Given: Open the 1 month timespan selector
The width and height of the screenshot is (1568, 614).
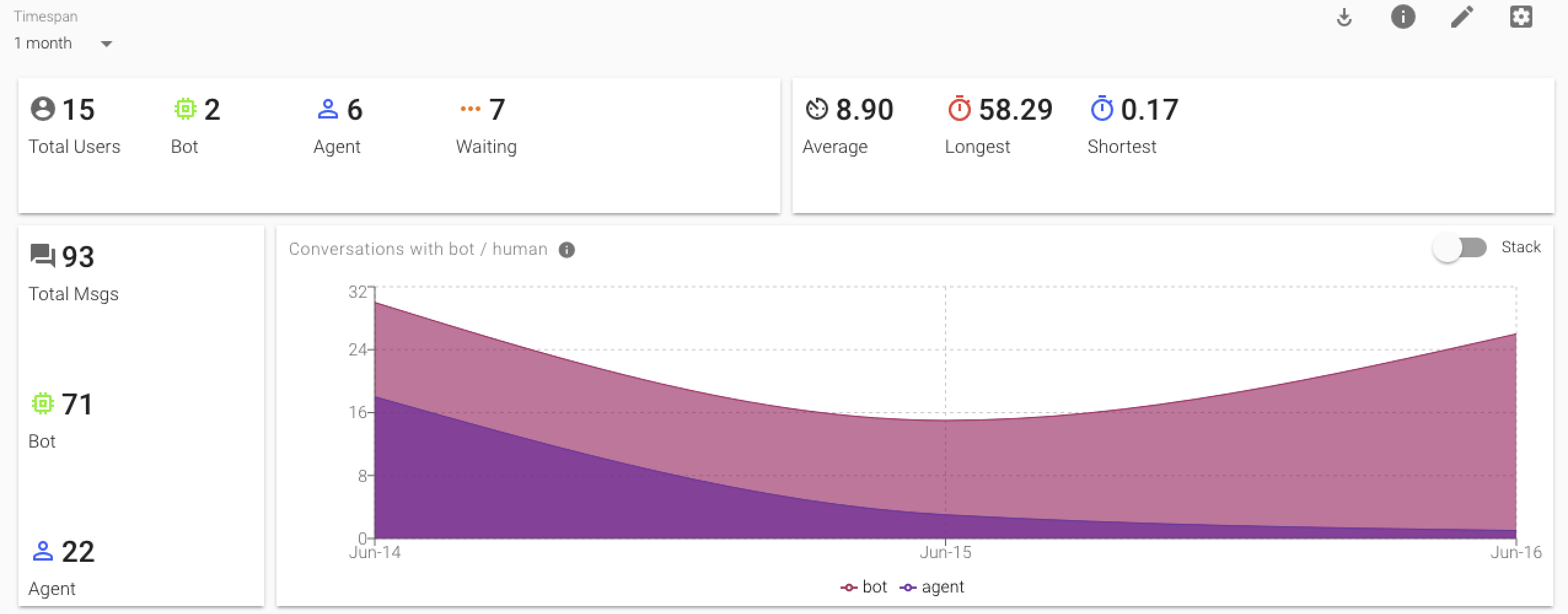Looking at the screenshot, I should 63,43.
